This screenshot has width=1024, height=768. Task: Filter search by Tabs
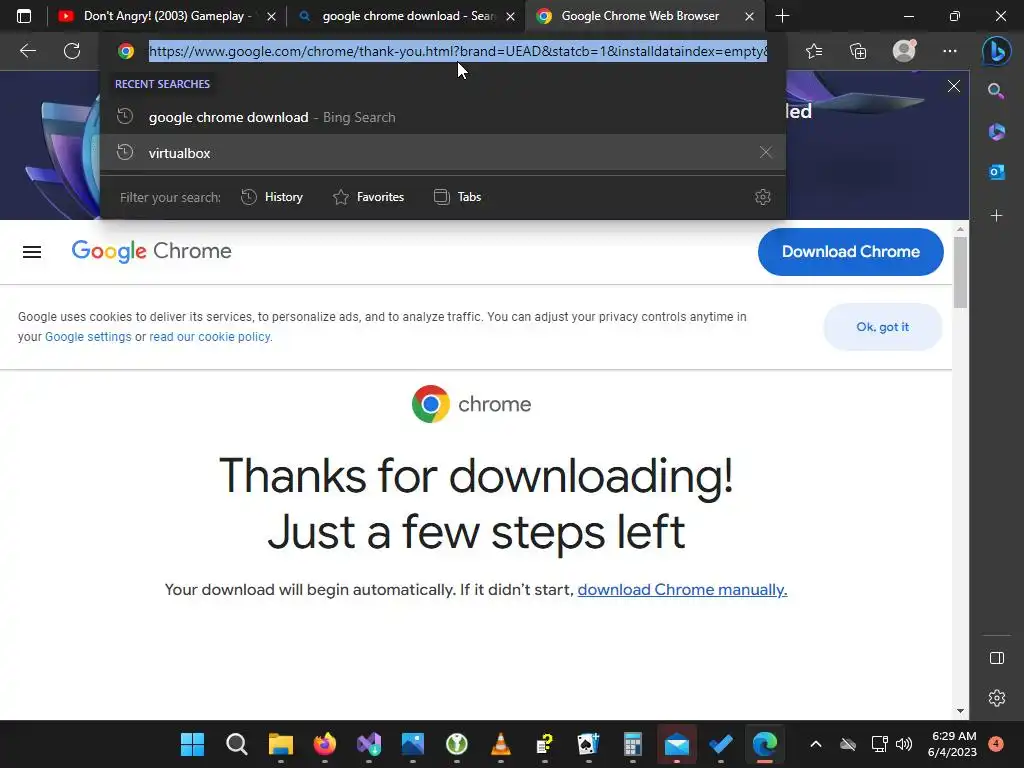tap(457, 197)
